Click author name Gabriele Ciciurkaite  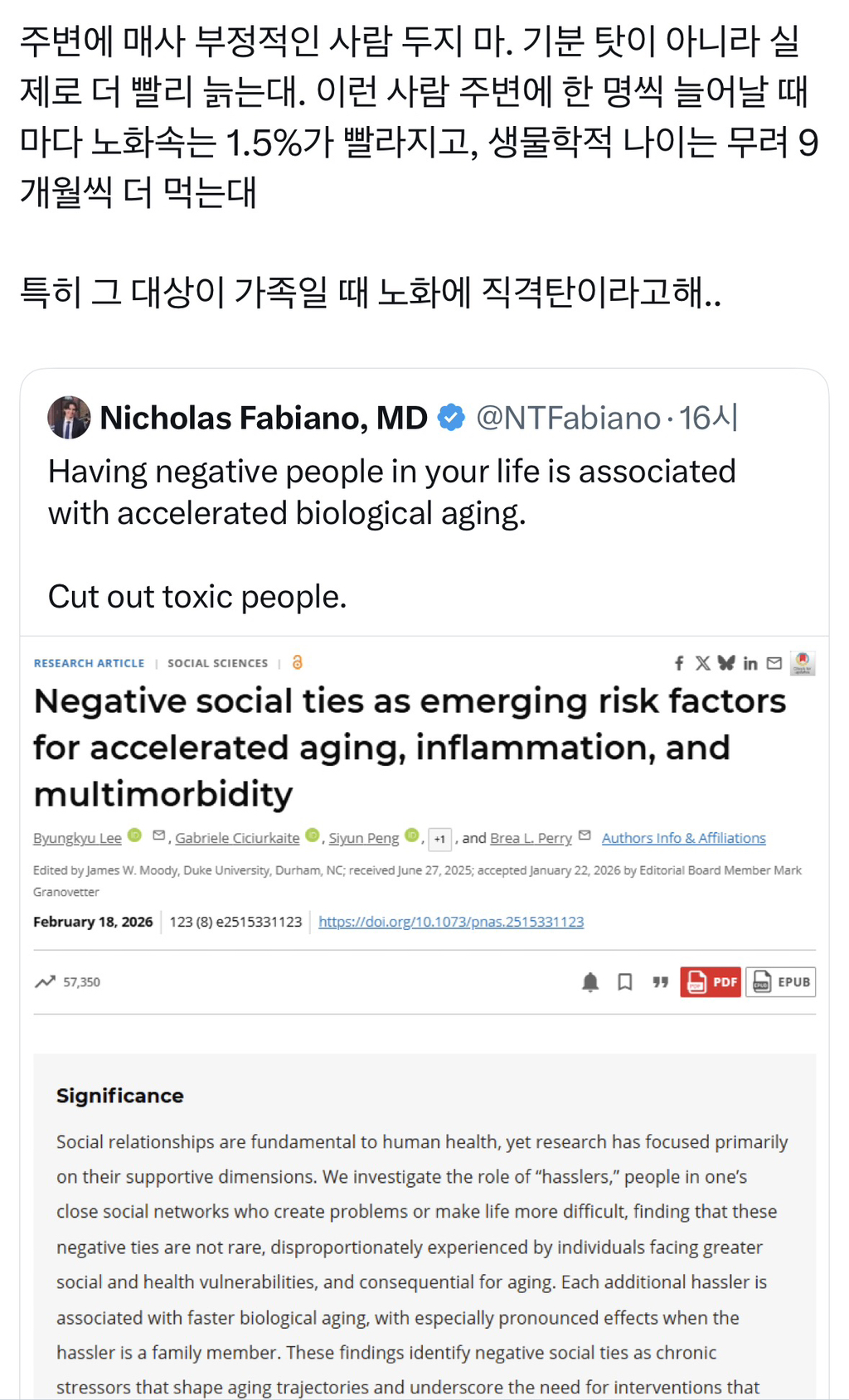[237, 838]
